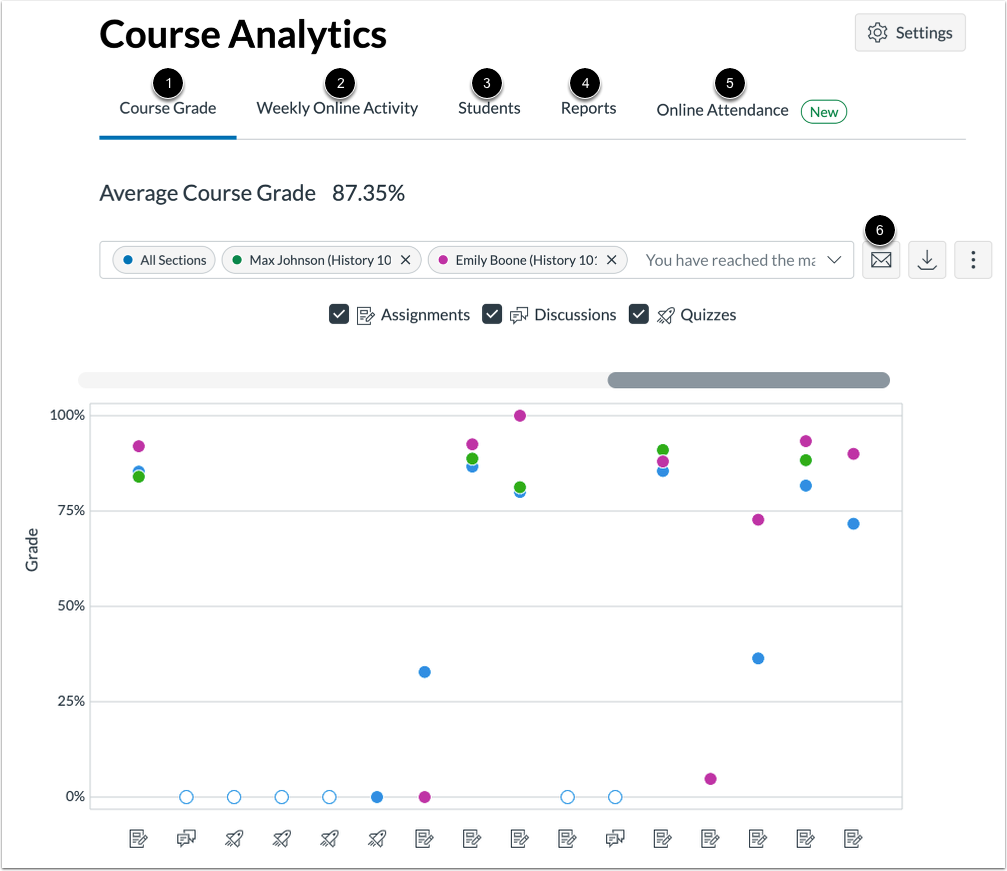Open the student filter dropdown arrow
1007x871 pixels.
(x=835, y=259)
